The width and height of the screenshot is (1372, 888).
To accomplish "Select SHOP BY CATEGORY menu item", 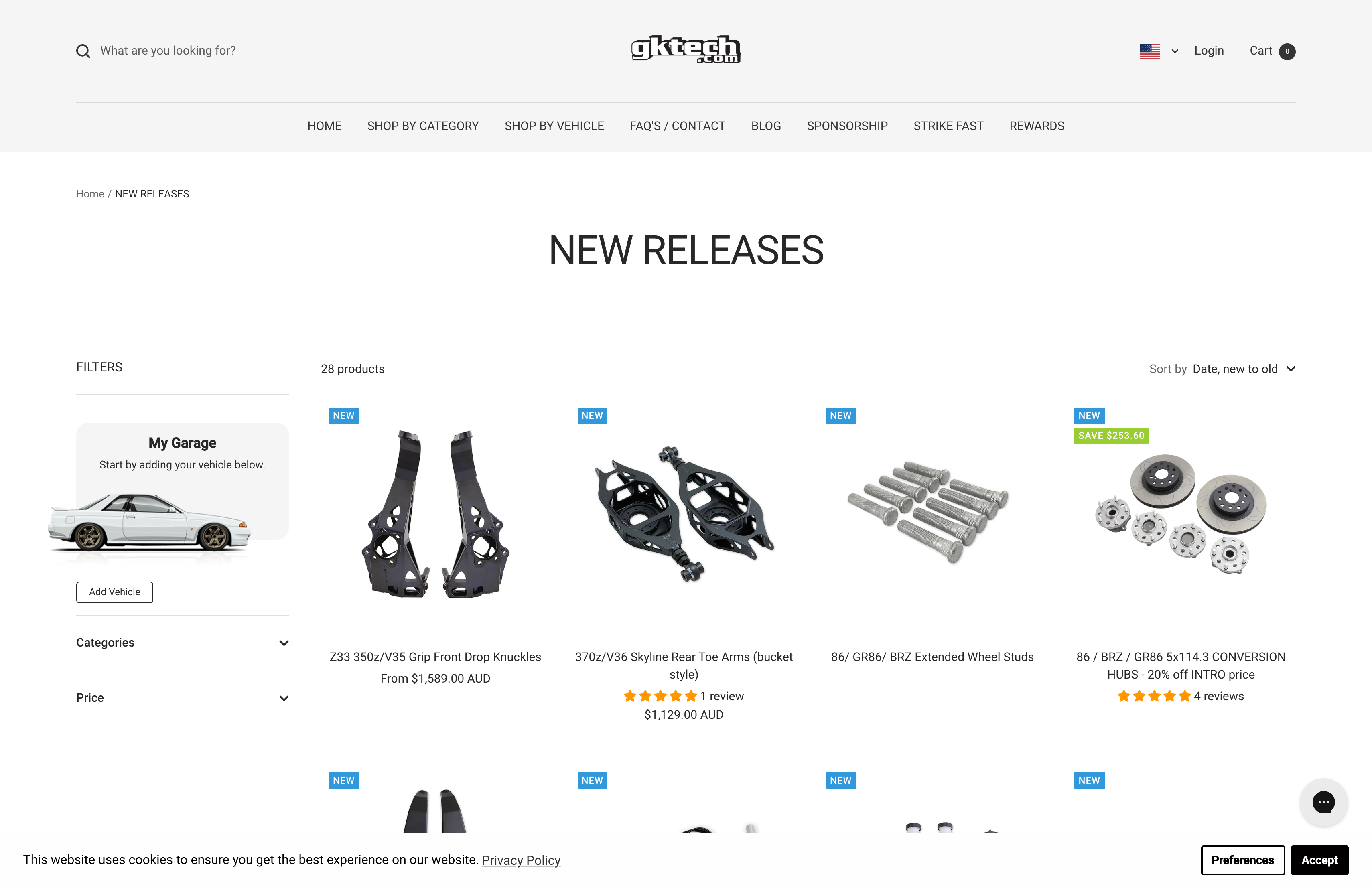I will 423,126.
